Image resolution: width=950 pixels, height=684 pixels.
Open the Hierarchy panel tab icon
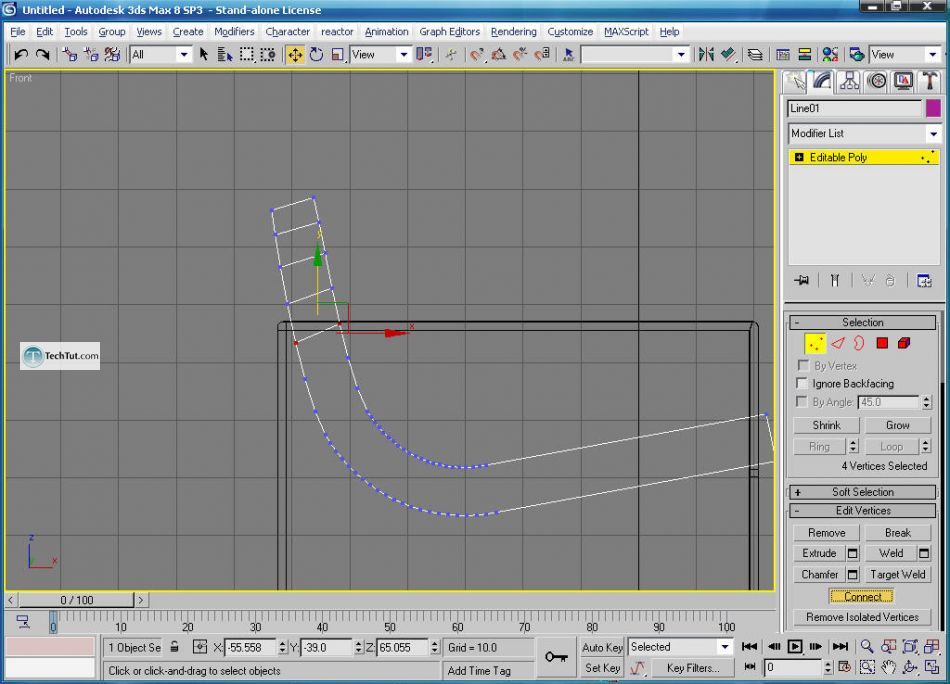[849, 81]
